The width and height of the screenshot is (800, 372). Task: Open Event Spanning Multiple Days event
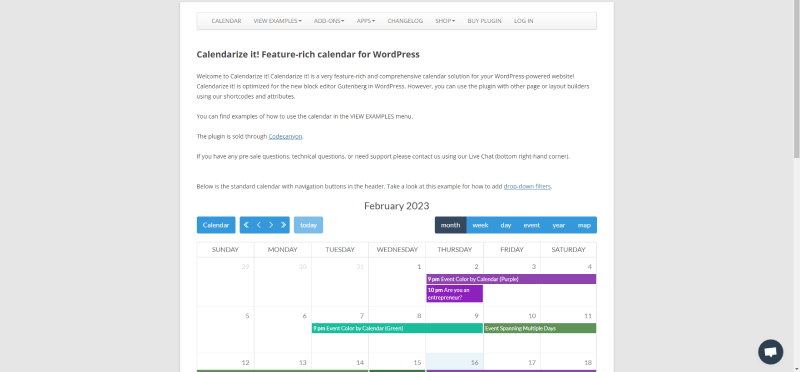point(540,328)
